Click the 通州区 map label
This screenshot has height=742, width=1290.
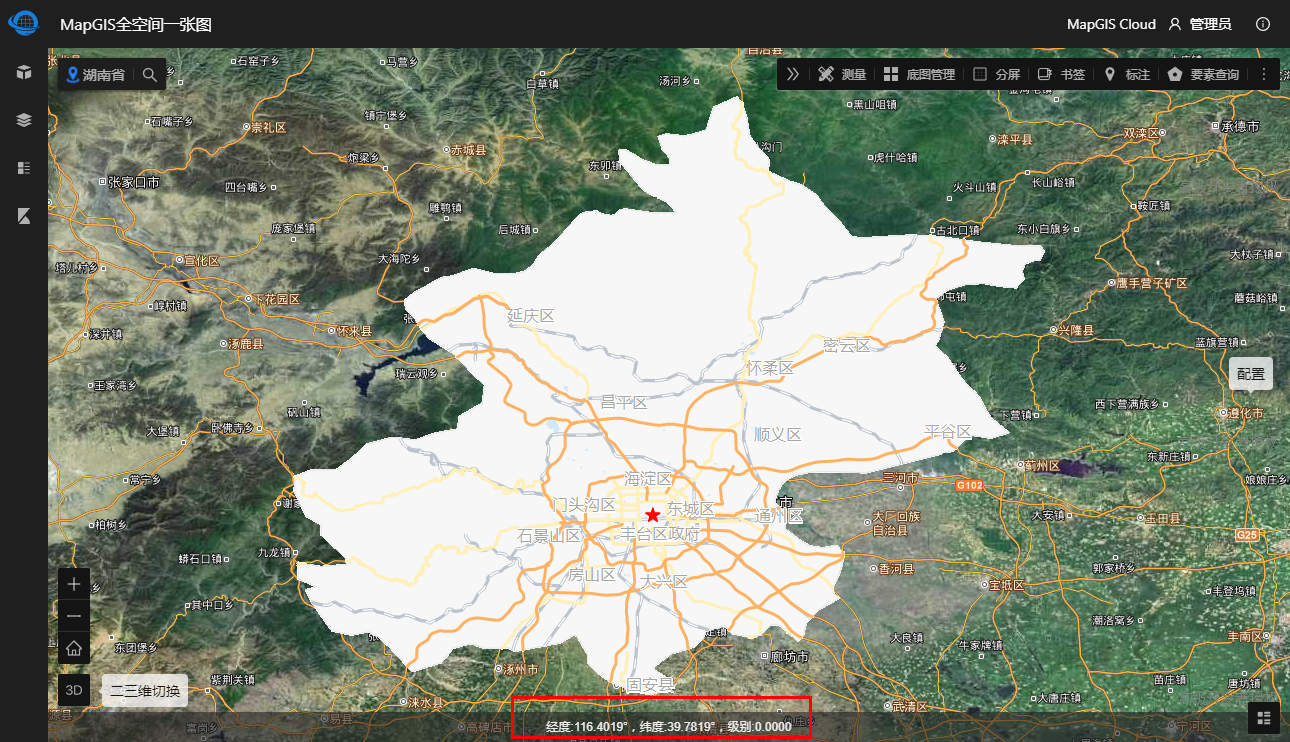[x=780, y=516]
